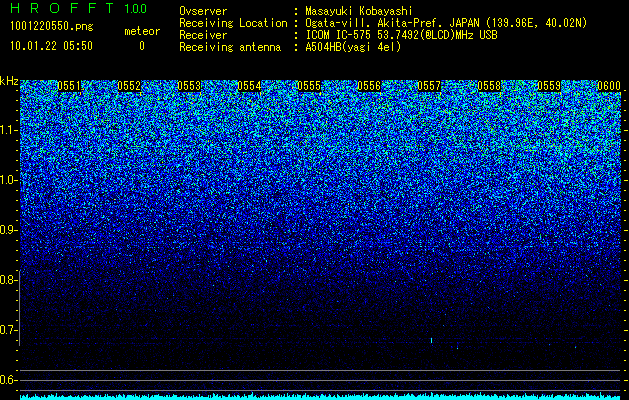Click the version number 1.0.0
Image resolution: width=629 pixels, height=400 pixels.
point(136,8)
